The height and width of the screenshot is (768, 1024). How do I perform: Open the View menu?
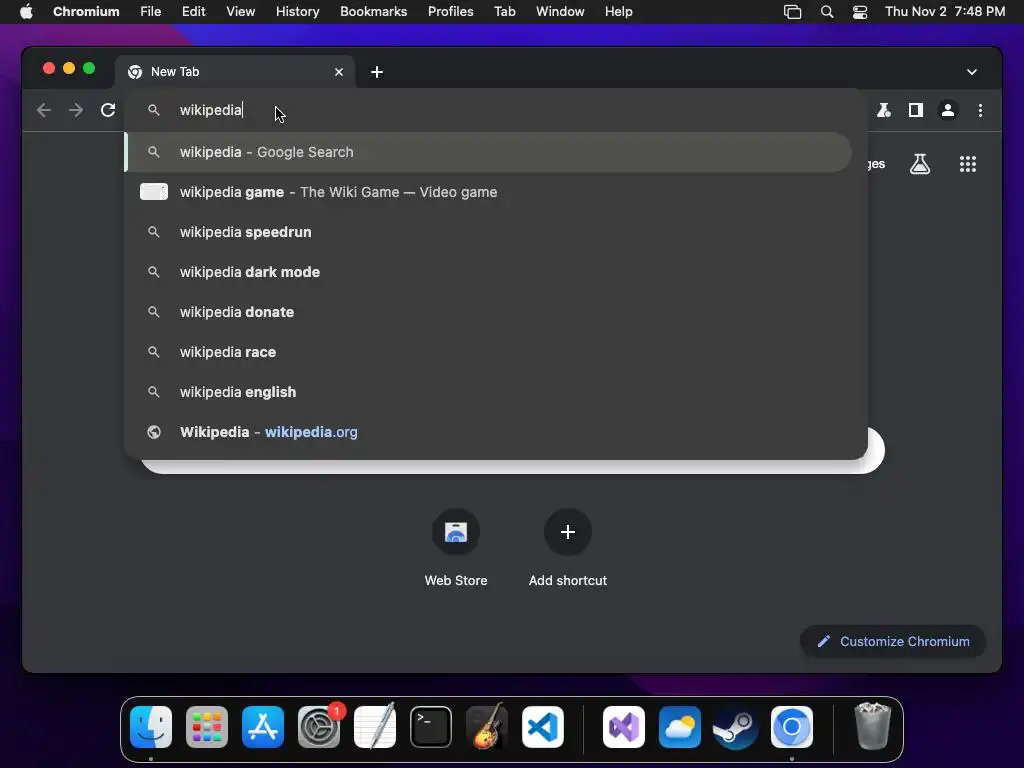point(240,12)
